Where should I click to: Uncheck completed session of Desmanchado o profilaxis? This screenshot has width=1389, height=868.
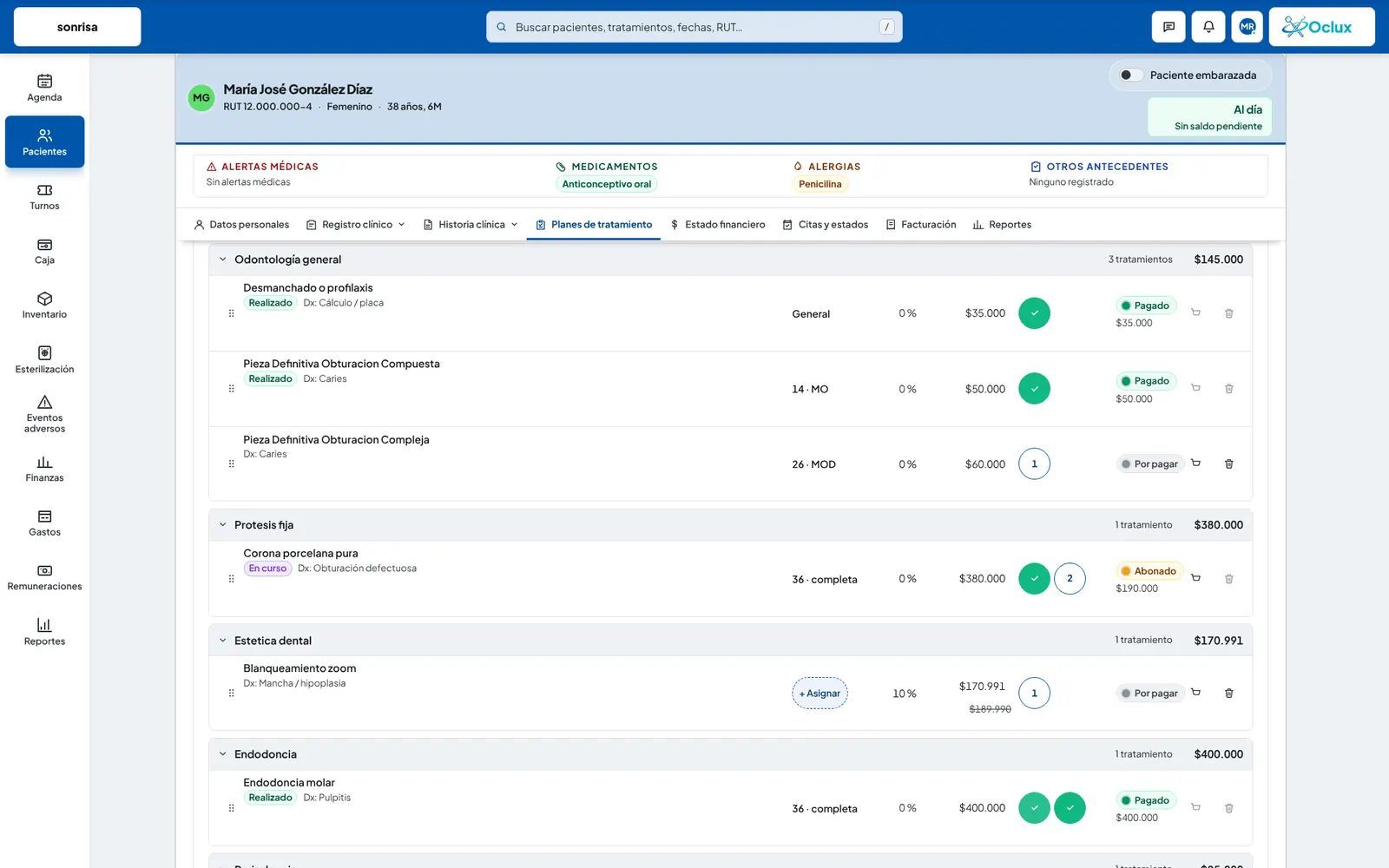[1034, 313]
